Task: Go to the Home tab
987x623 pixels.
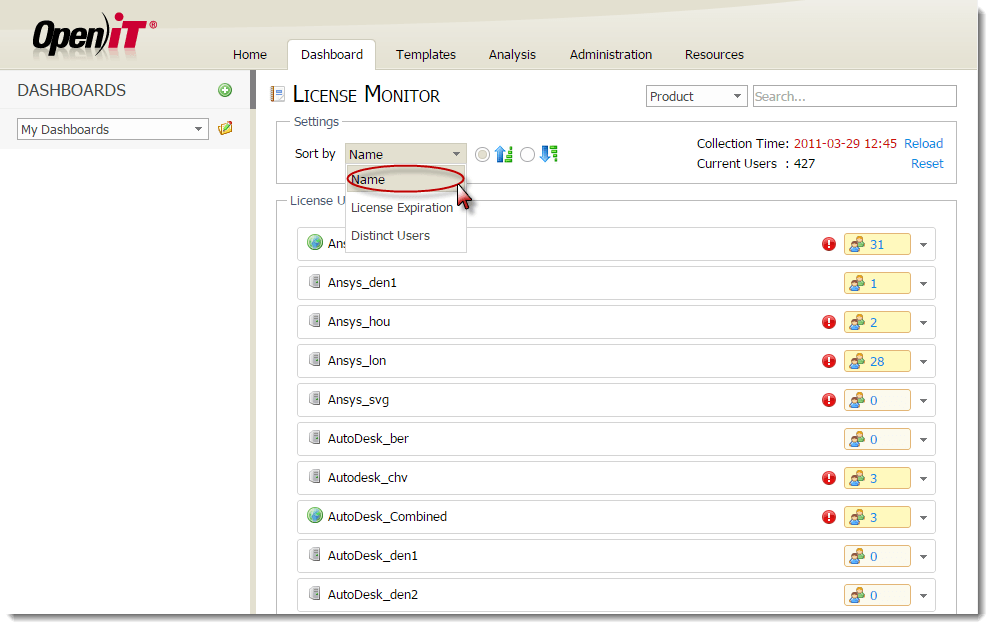Action: click(250, 55)
